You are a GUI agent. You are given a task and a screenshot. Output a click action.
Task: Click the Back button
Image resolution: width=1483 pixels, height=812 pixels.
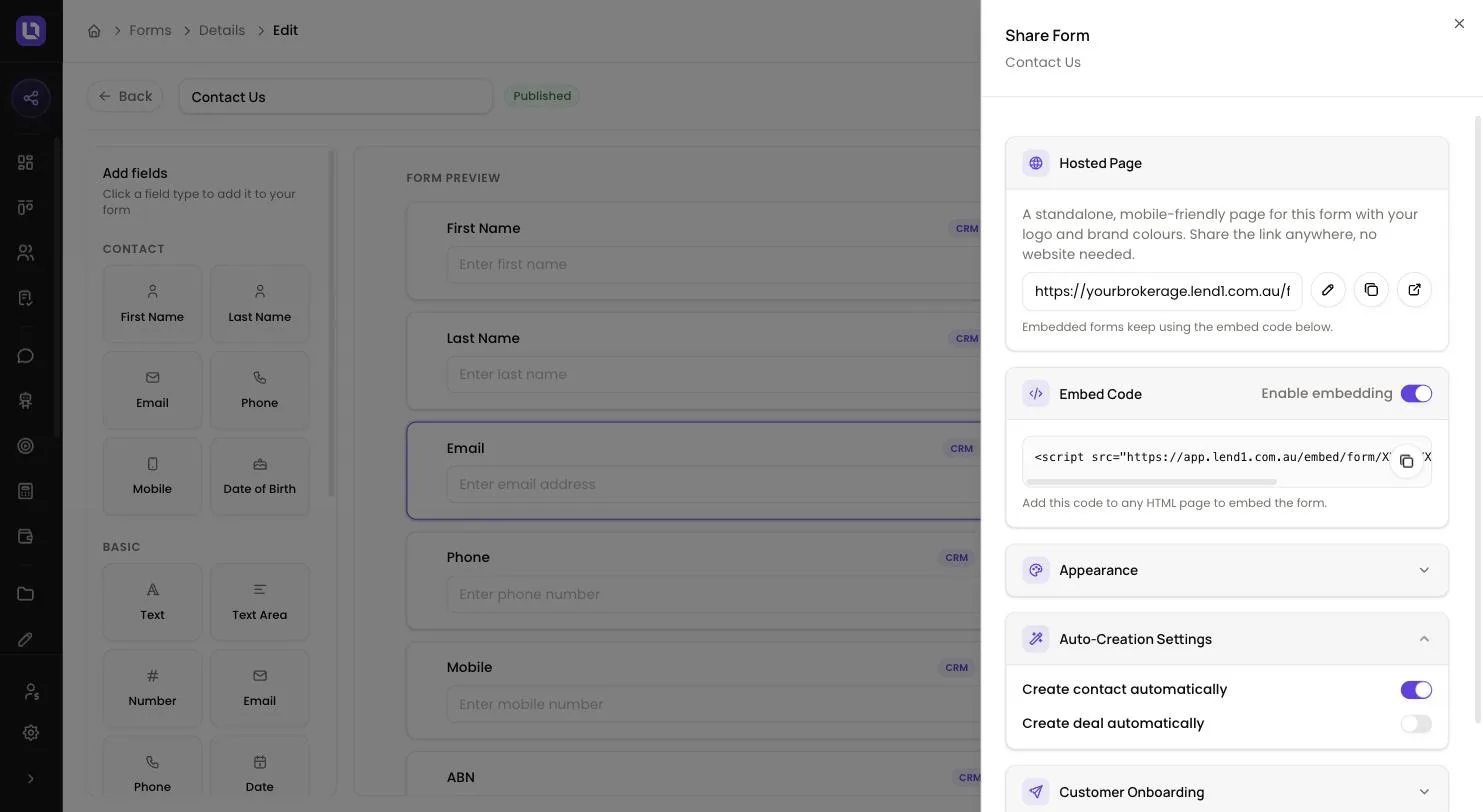tap(125, 96)
